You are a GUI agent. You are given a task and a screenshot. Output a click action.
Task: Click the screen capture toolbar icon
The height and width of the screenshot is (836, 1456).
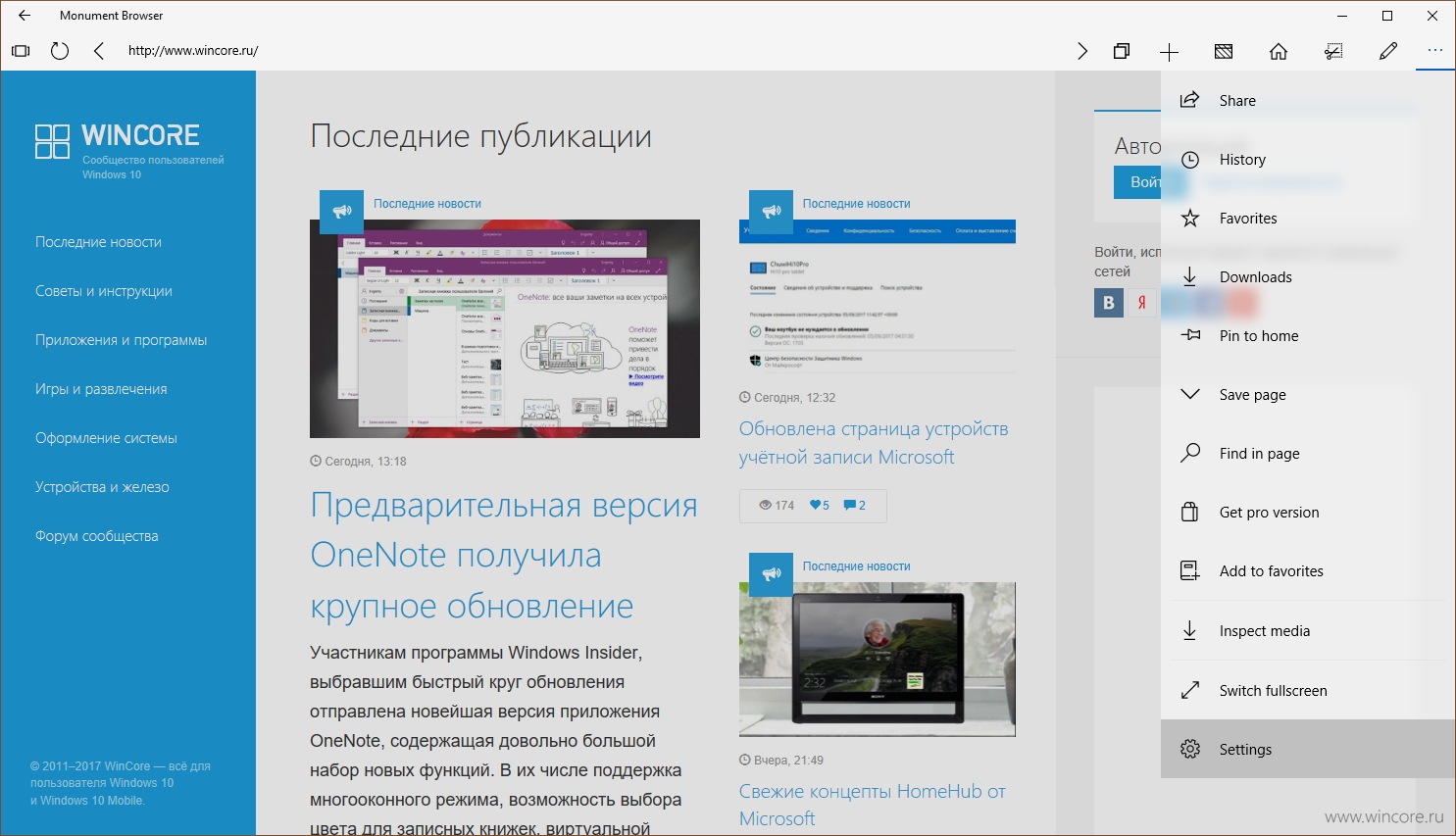pyautogui.click(x=1333, y=51)
